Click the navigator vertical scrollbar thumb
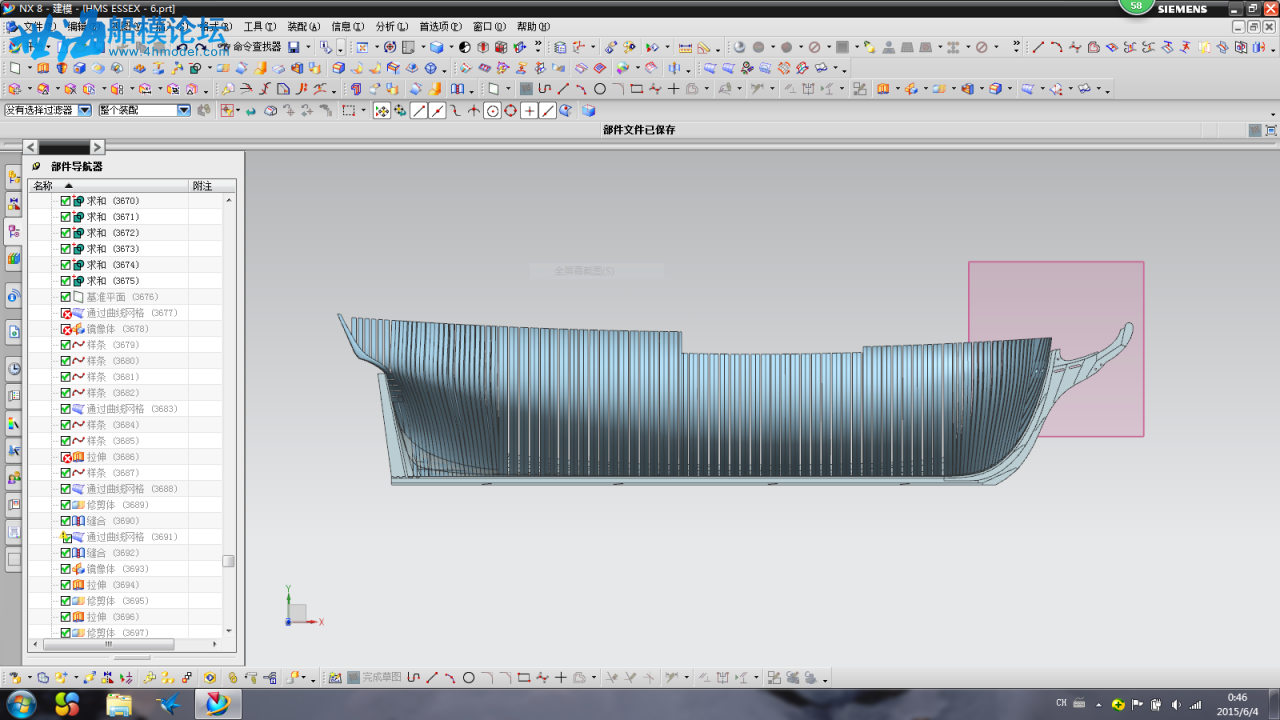This screenshot has width=1280, height=720. coord(229,561)
